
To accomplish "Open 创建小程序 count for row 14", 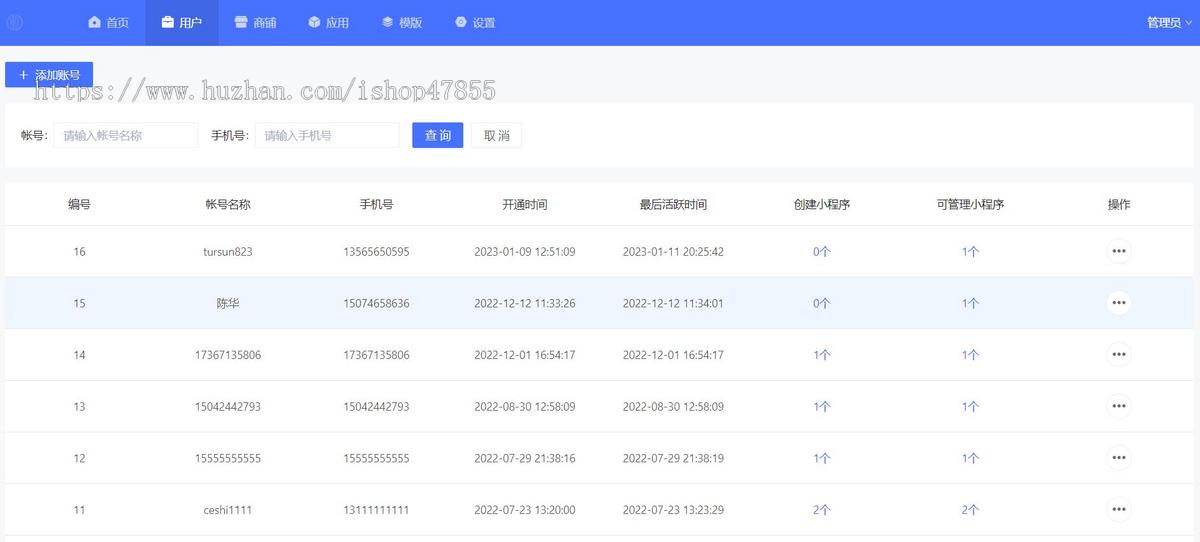I will point(822,355).
